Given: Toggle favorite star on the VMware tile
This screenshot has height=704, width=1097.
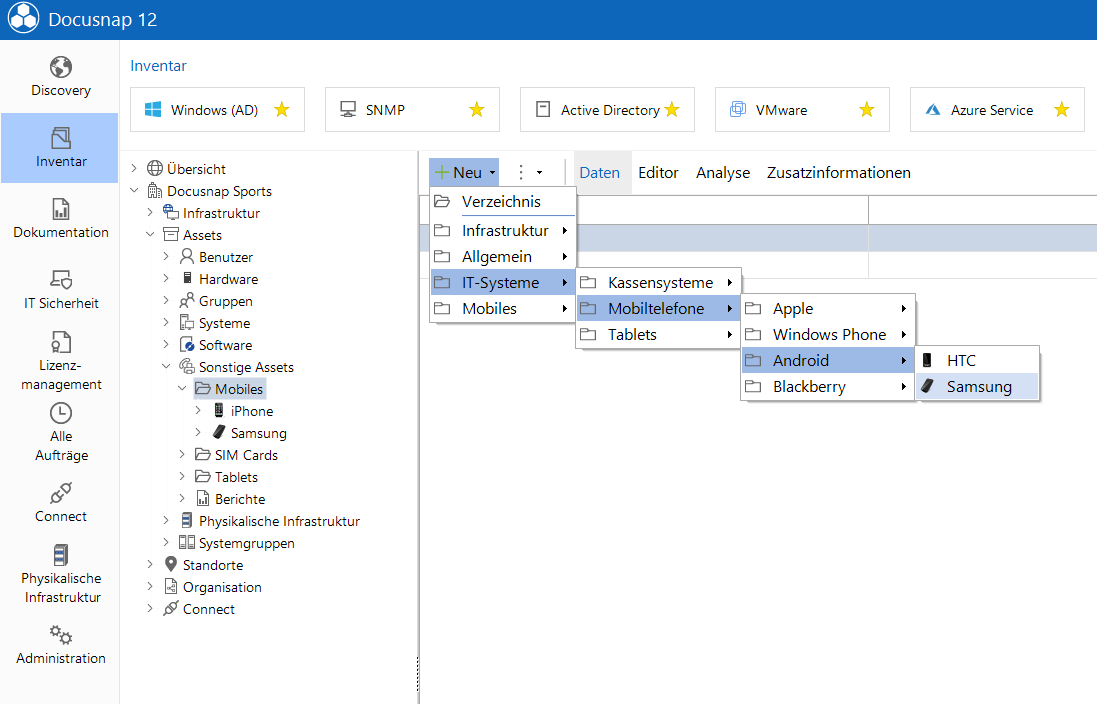Looking at the screenshot, I should click(x=867, y=109).
